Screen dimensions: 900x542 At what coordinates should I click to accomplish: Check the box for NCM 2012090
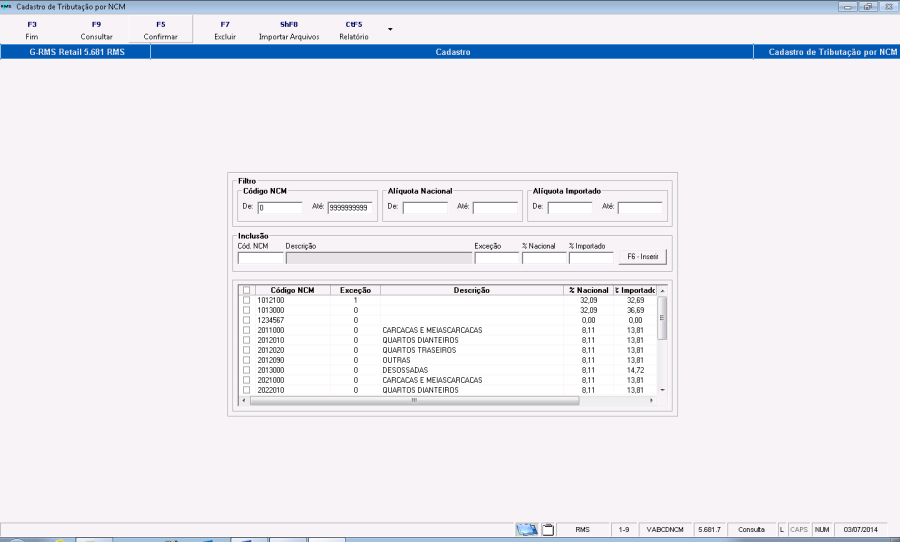coord(246,360)
